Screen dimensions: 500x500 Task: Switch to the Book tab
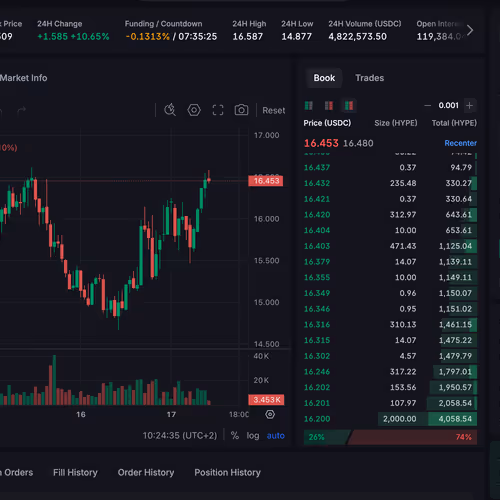324,78
